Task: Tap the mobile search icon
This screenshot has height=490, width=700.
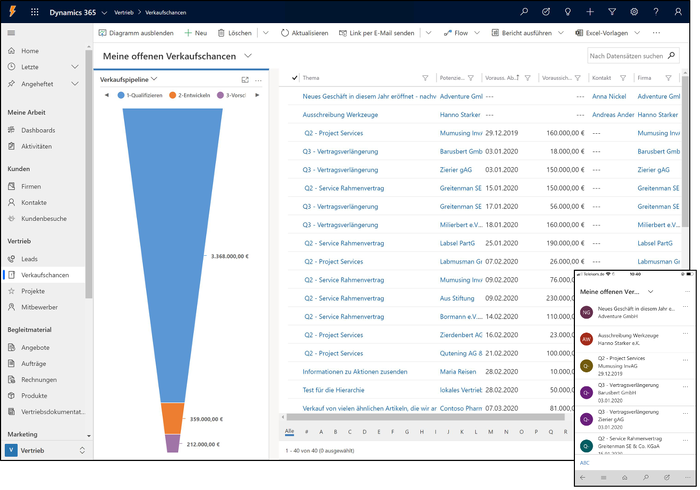Action: tap(646, 478)
